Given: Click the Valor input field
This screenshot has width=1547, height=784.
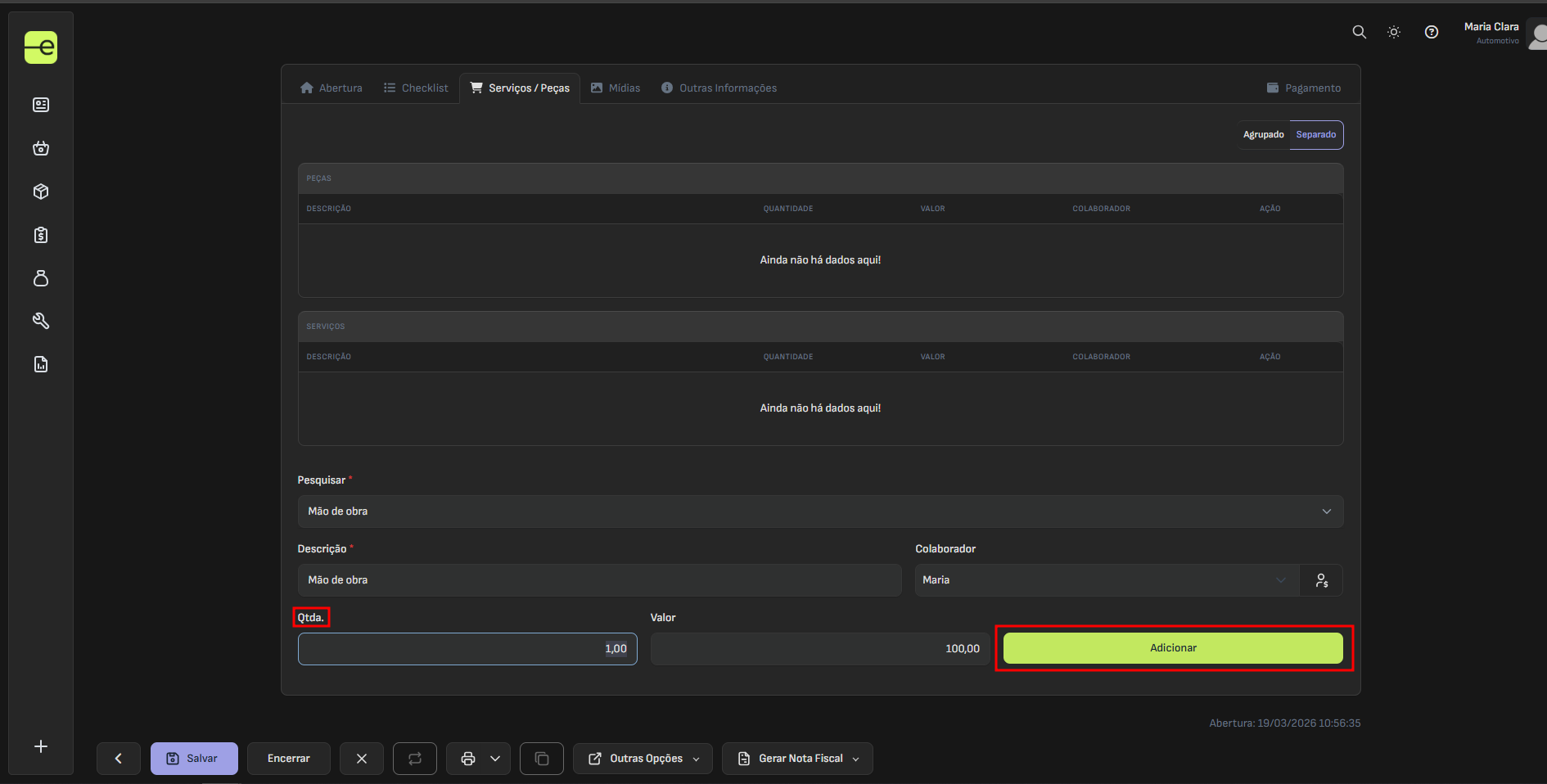Looking at the screenshot, I should coord(819,649).
